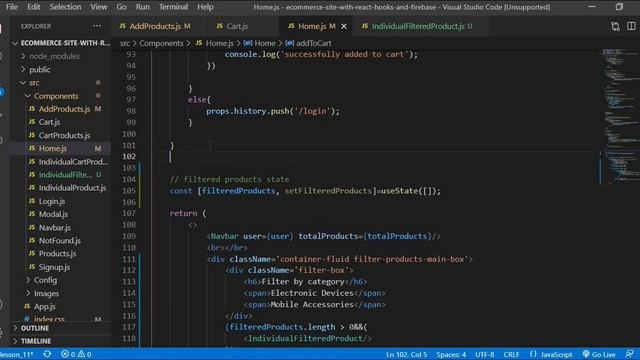Image resolution: width=640 pixels, height=360 pixels.
Task: Collapse the ECOMMERCE-SITE-WITH-R... root folder
Action: pyautogui.click(x=60, y=43)
